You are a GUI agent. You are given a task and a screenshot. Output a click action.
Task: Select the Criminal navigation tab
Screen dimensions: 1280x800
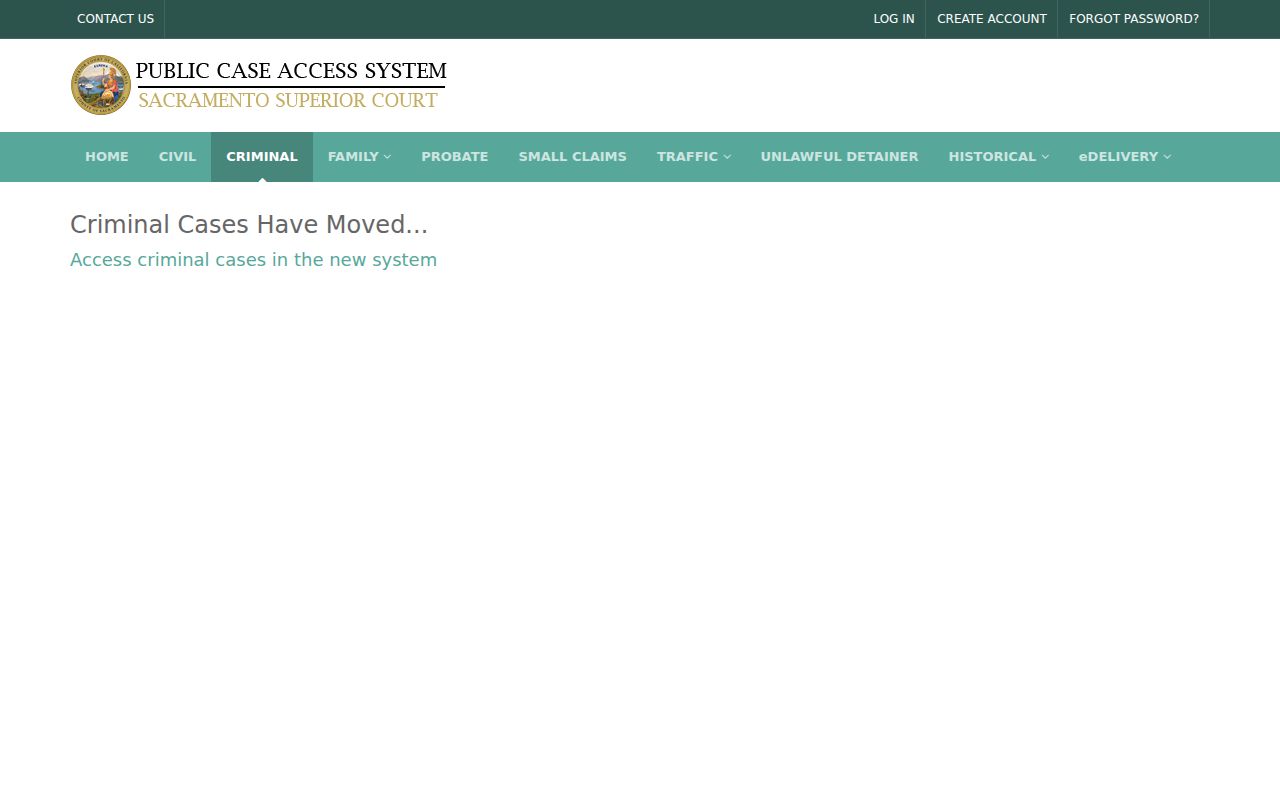(x=262, y=157)
